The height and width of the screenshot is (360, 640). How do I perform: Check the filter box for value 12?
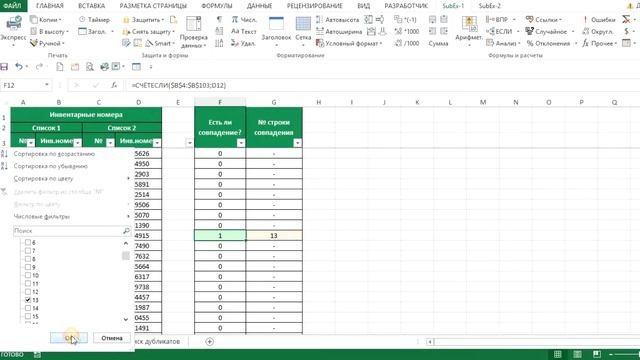pos(28,291)
